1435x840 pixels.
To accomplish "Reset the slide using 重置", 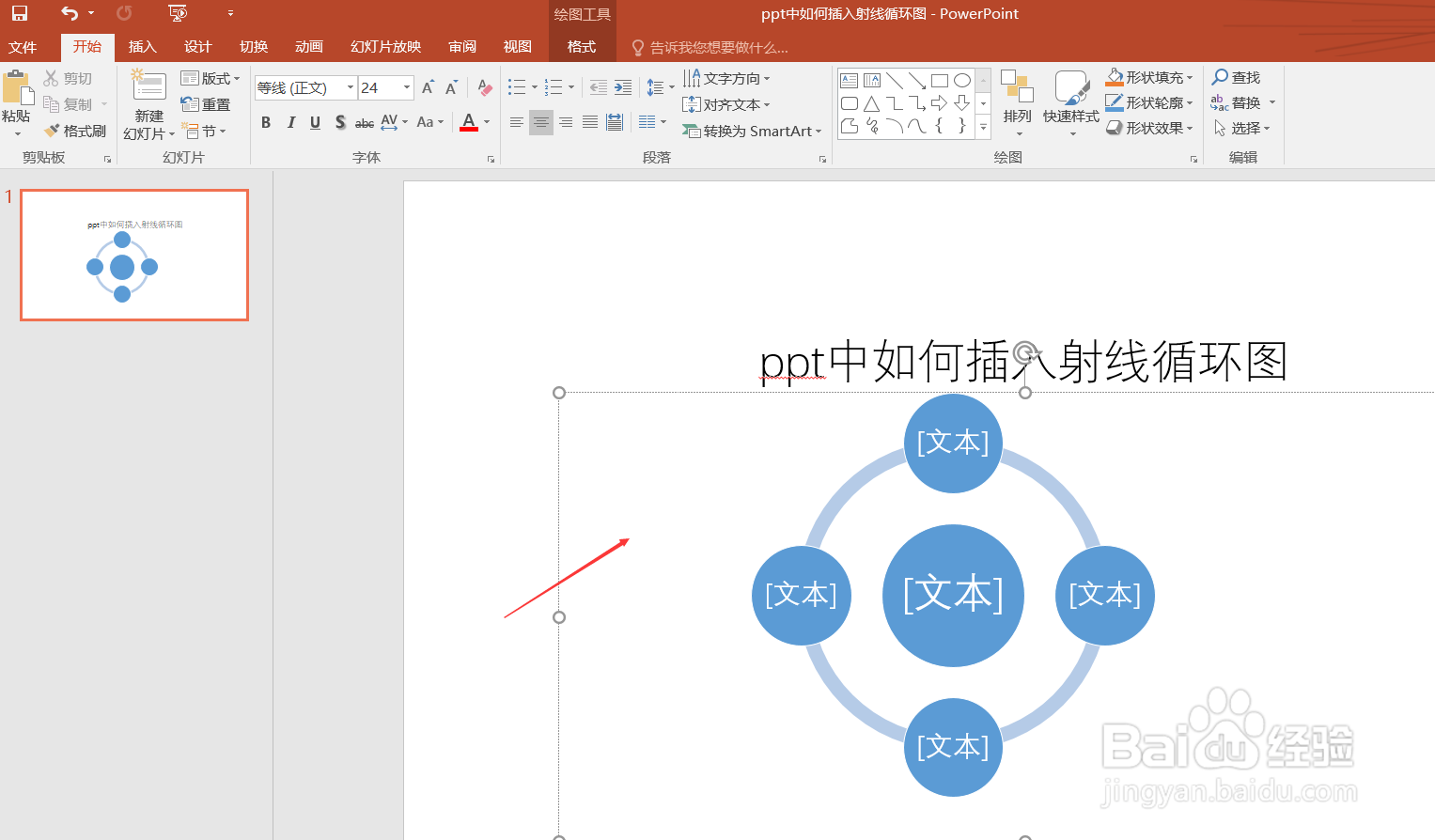I will pyautogui.click(x=206, y=104).
